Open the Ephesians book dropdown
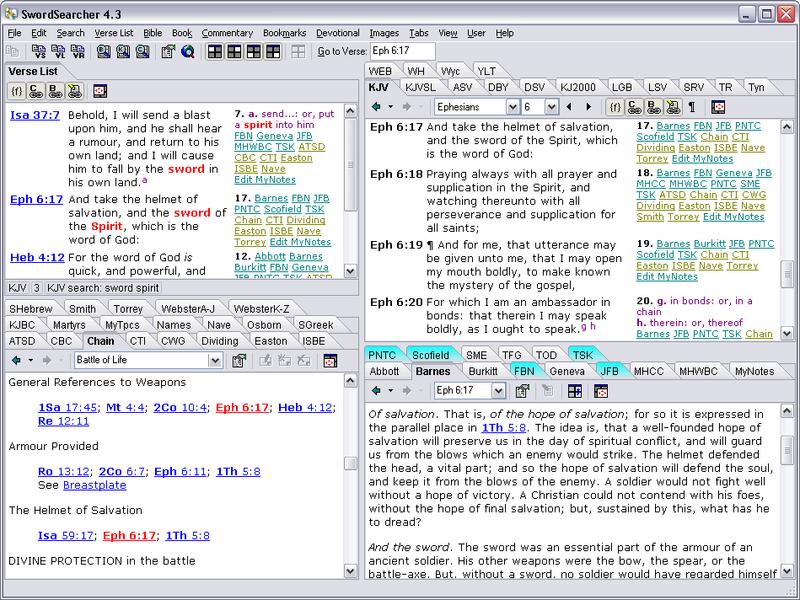 (513, 107)
